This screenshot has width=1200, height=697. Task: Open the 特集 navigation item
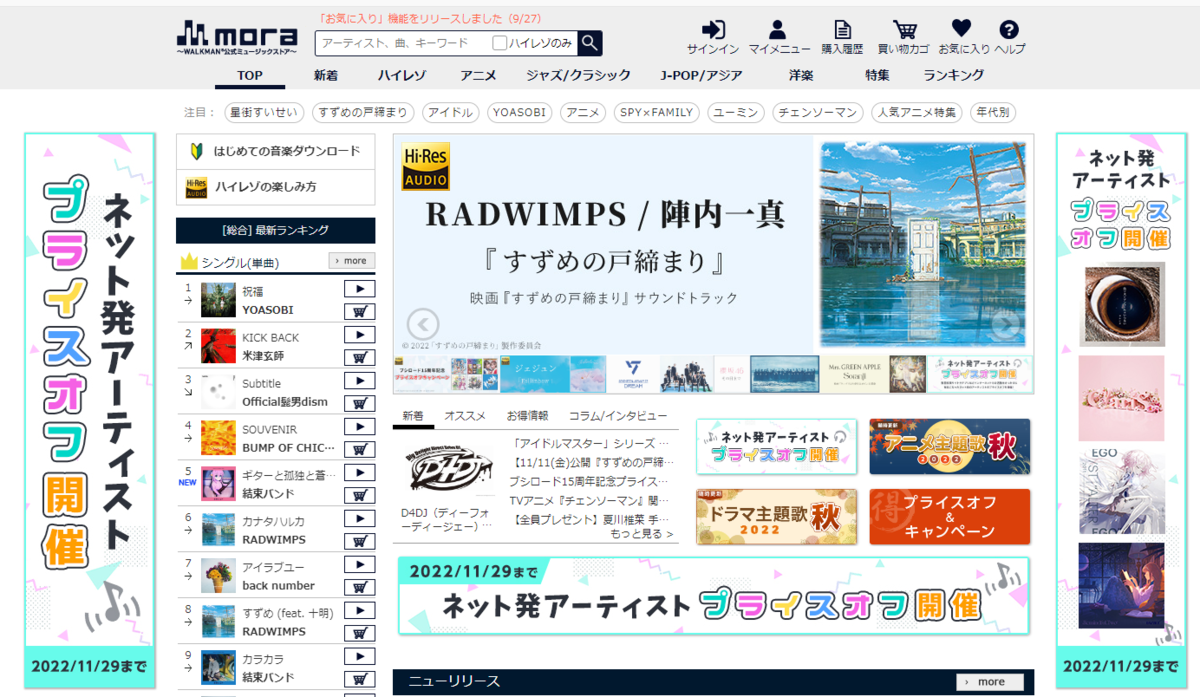pos(877,75)
